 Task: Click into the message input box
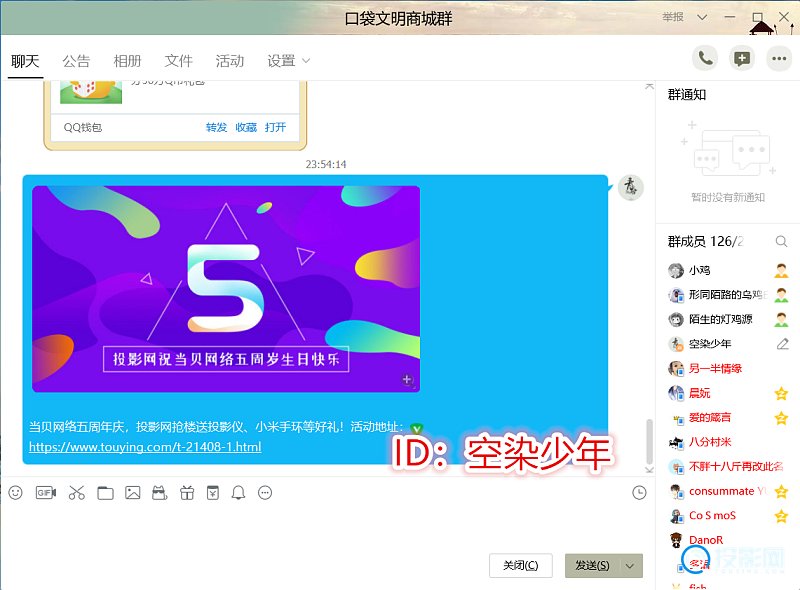(x=327, y=526)
